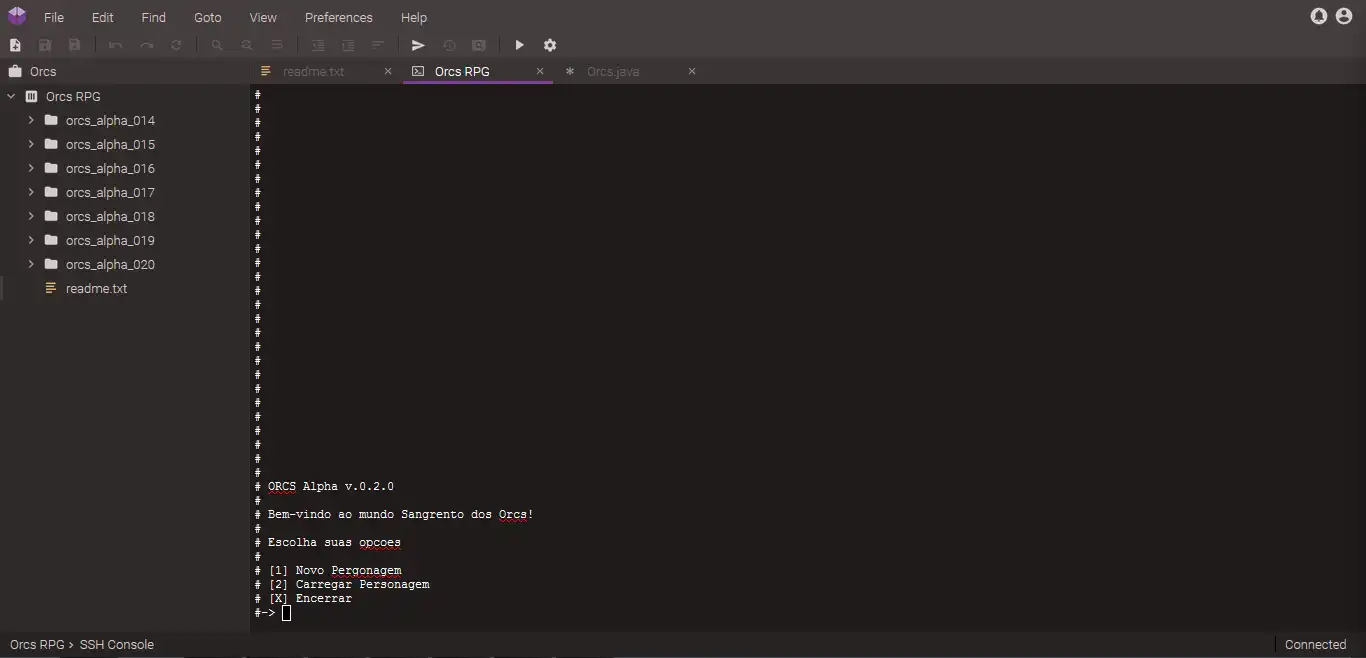Select the orcs_alpha_020 folder name
1366x658 pixels.
(x=110, y=265)
